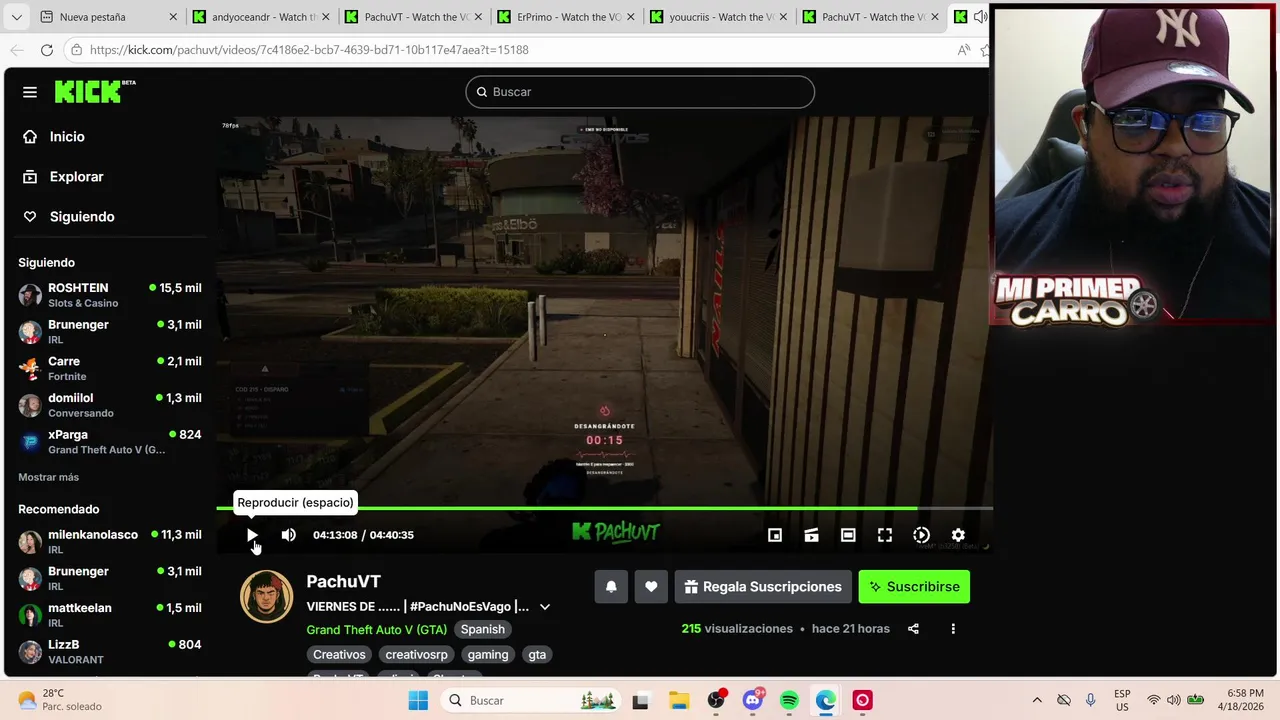
Task: Open File Explorer from taskbar
Action: point(679,701)
